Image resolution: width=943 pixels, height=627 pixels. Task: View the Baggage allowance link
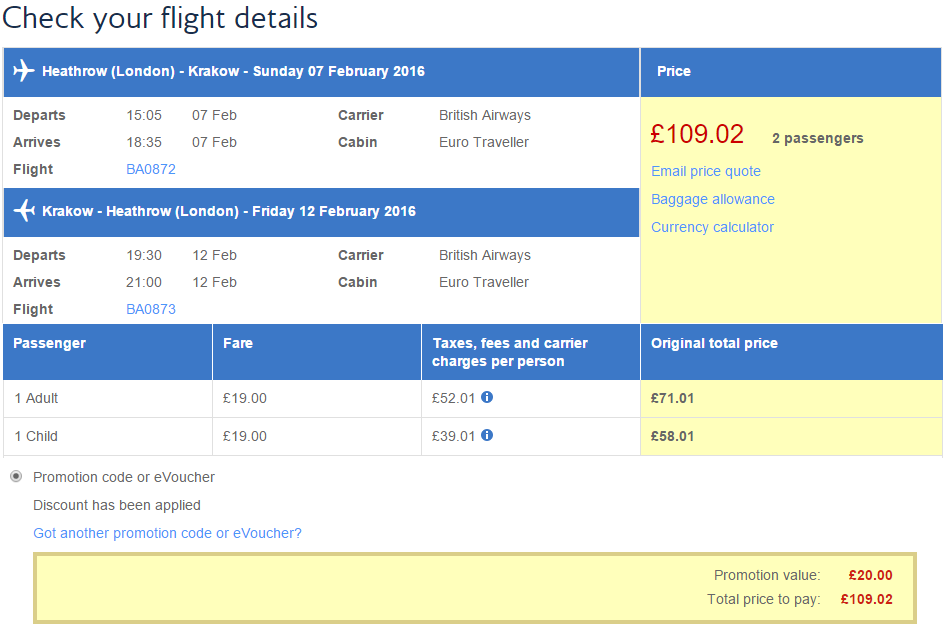coord(713,199)
